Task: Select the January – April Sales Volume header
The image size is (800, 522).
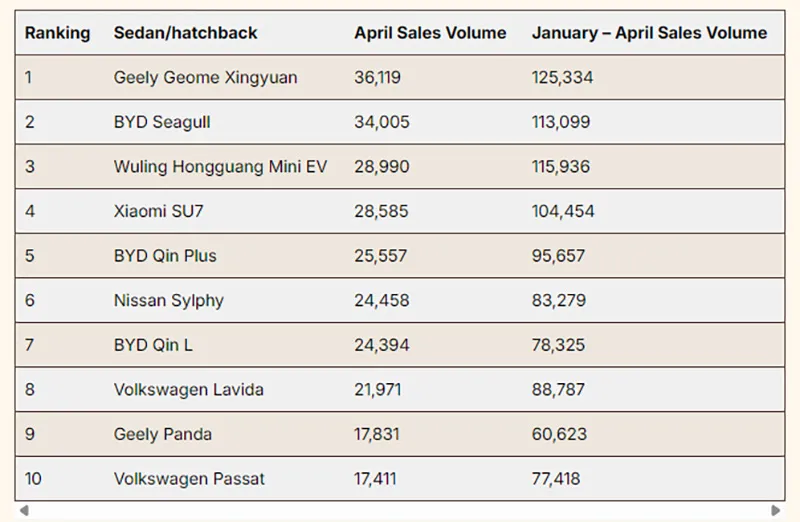Action: coord(649,33)
